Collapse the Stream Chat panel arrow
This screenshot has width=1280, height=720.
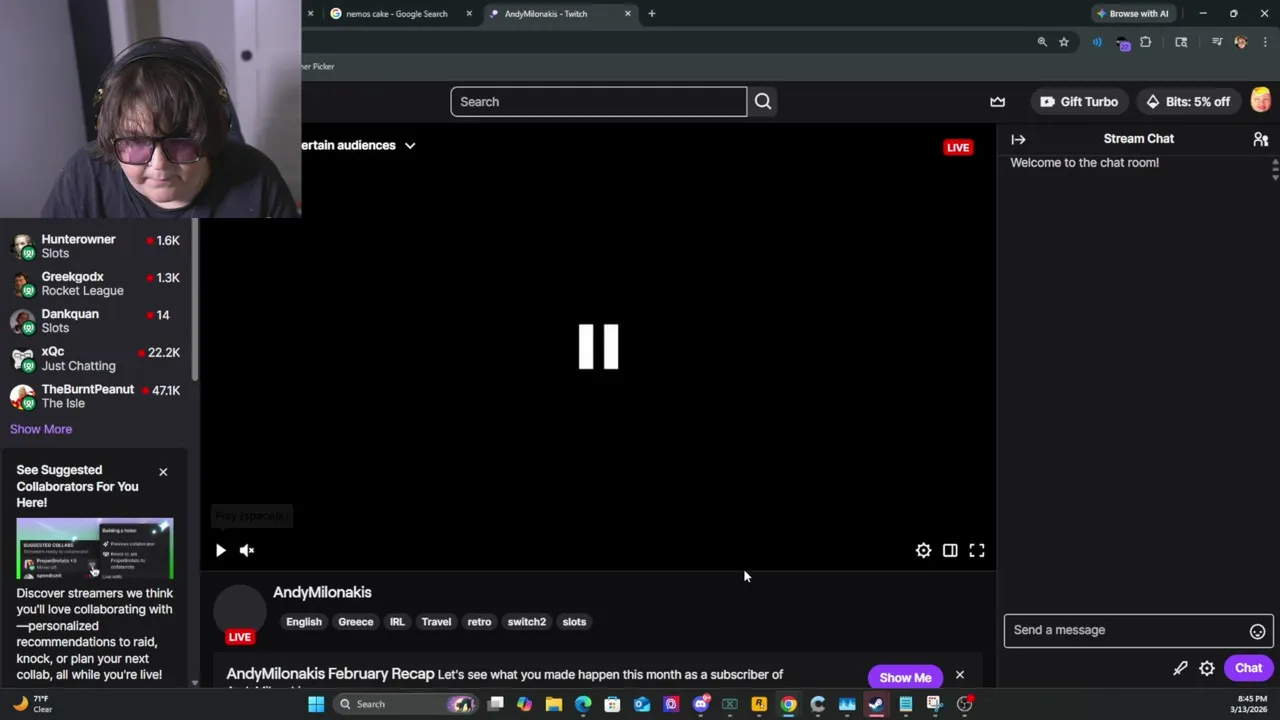click(x=1018, y=139)
